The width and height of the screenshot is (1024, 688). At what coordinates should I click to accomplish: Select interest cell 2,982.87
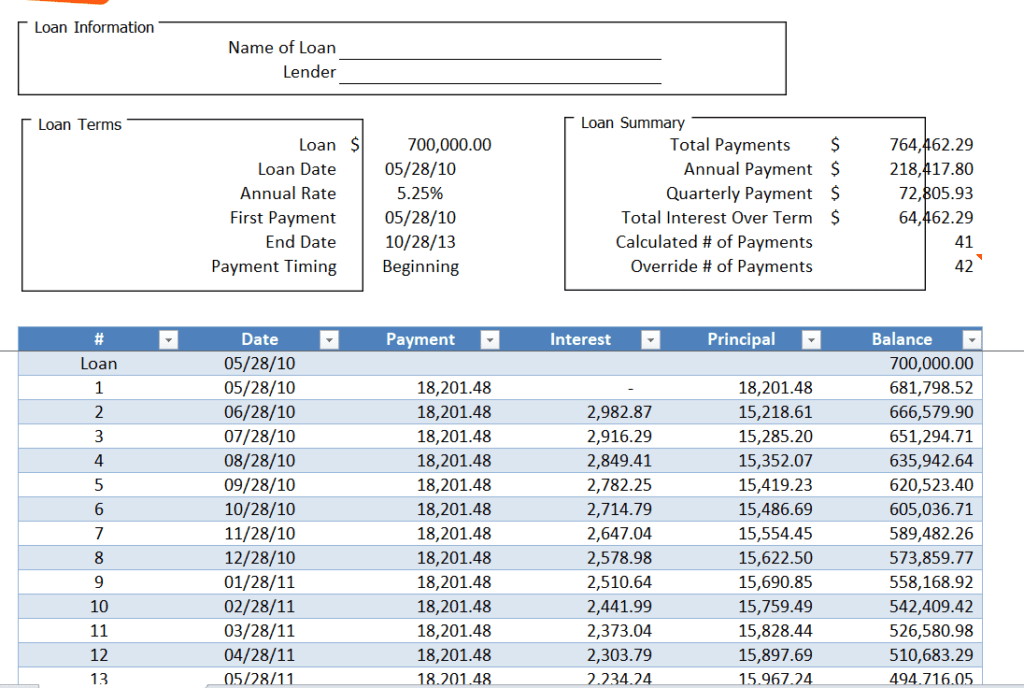pyautogui.click(x=619, y=412)
